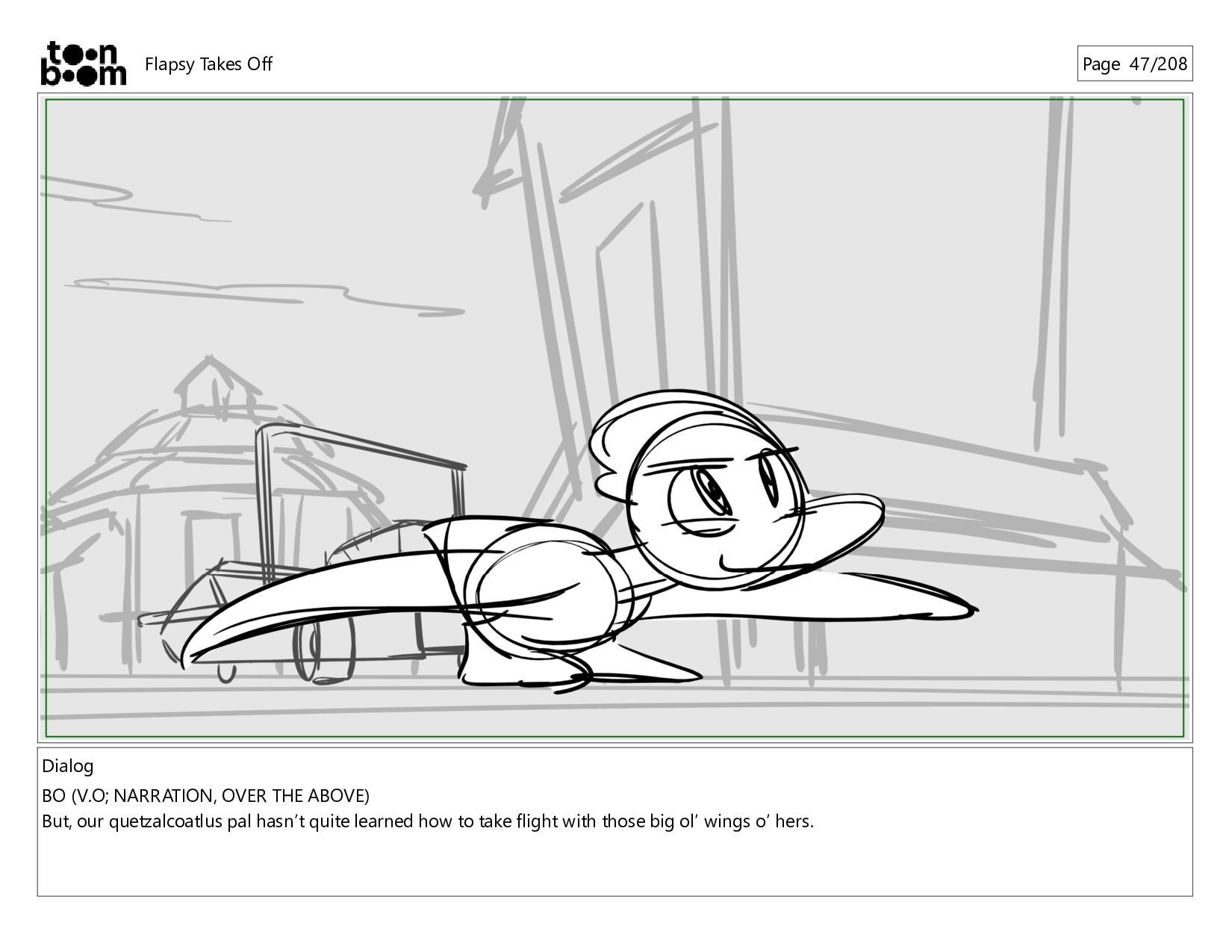This screenshot has width=1232, height=952.
Task: Click the 'Flapsy Takes Off' title text
Action: [208, 64]
